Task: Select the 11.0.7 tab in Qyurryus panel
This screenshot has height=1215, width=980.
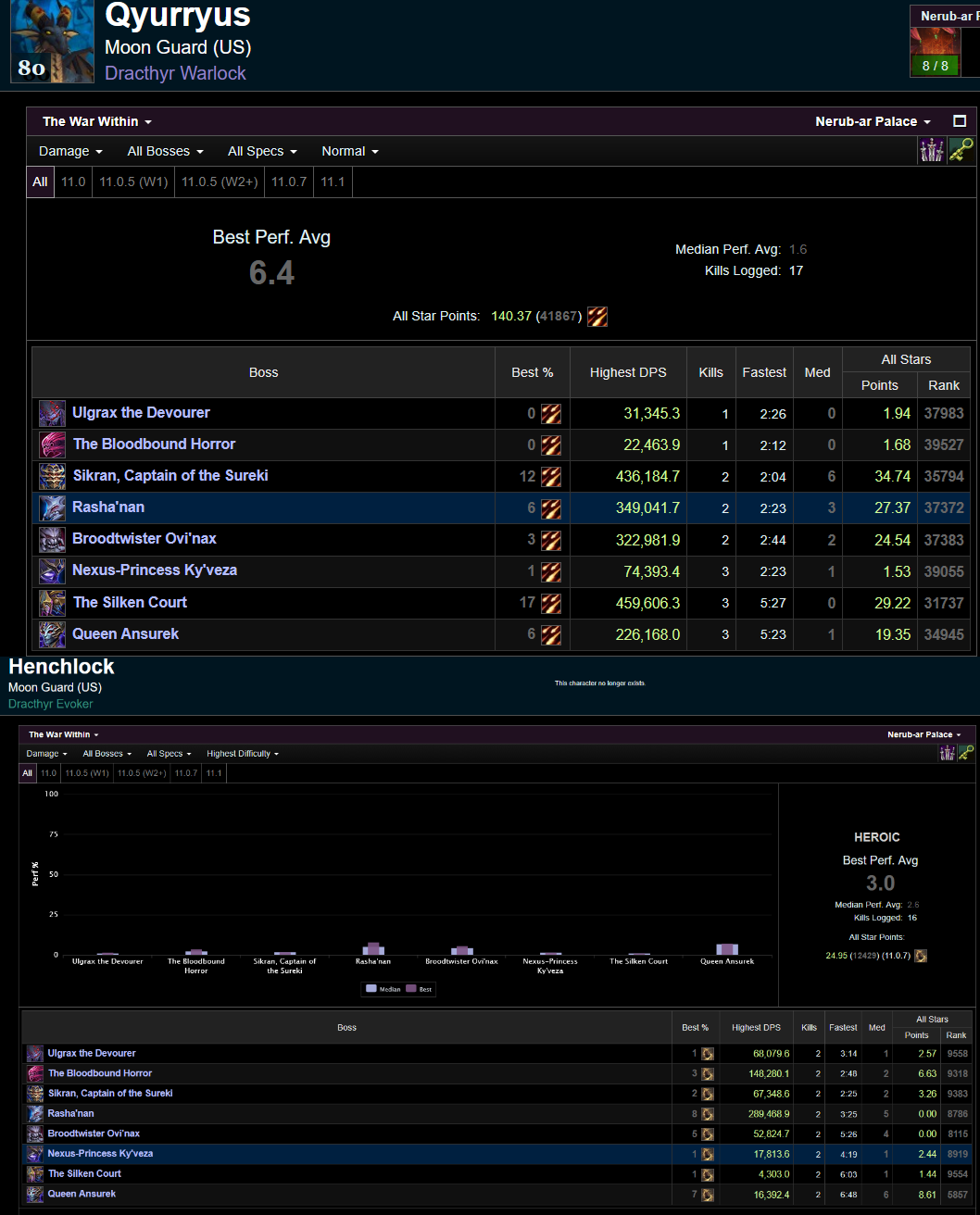Action: point(288,182)
